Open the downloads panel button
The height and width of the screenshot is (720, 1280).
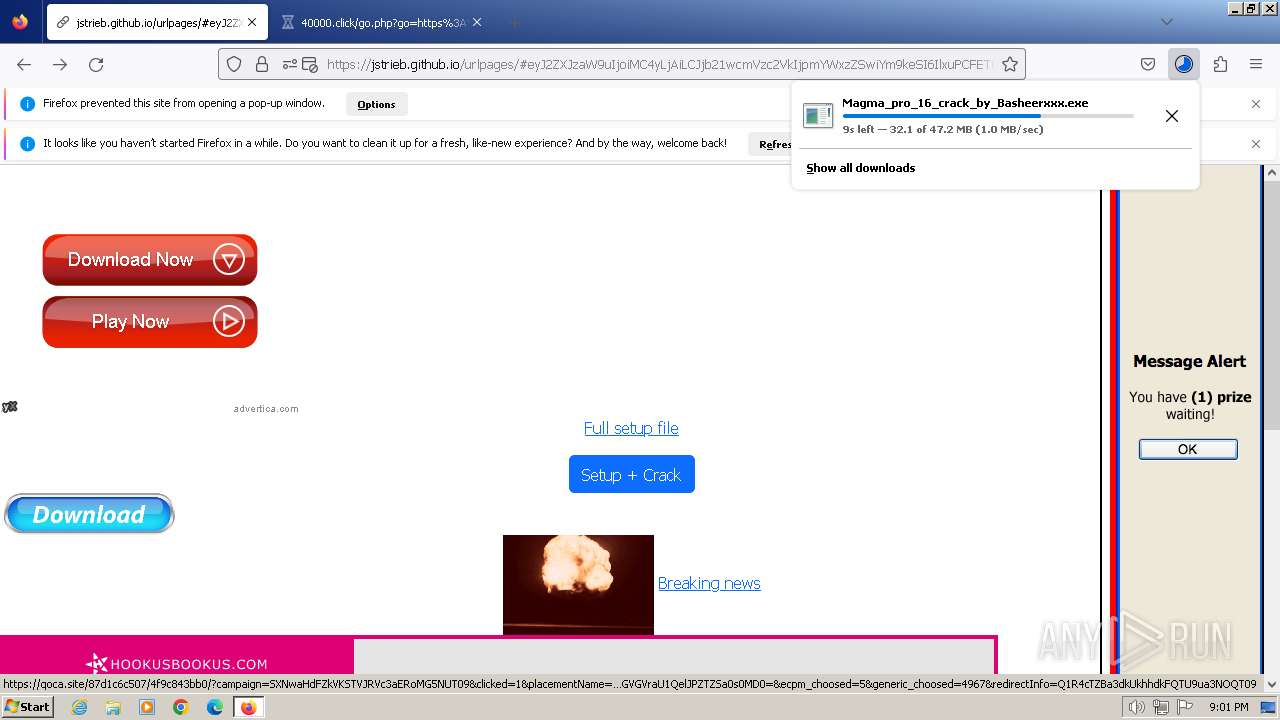[1184, 64]
